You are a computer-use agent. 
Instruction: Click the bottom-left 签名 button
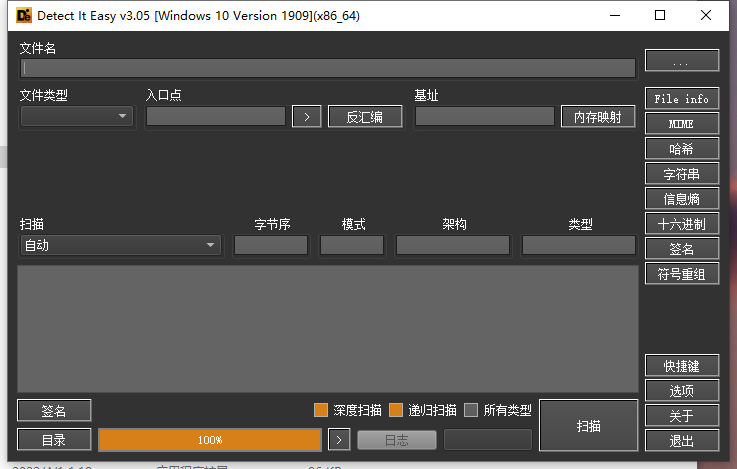pos(54,411)
